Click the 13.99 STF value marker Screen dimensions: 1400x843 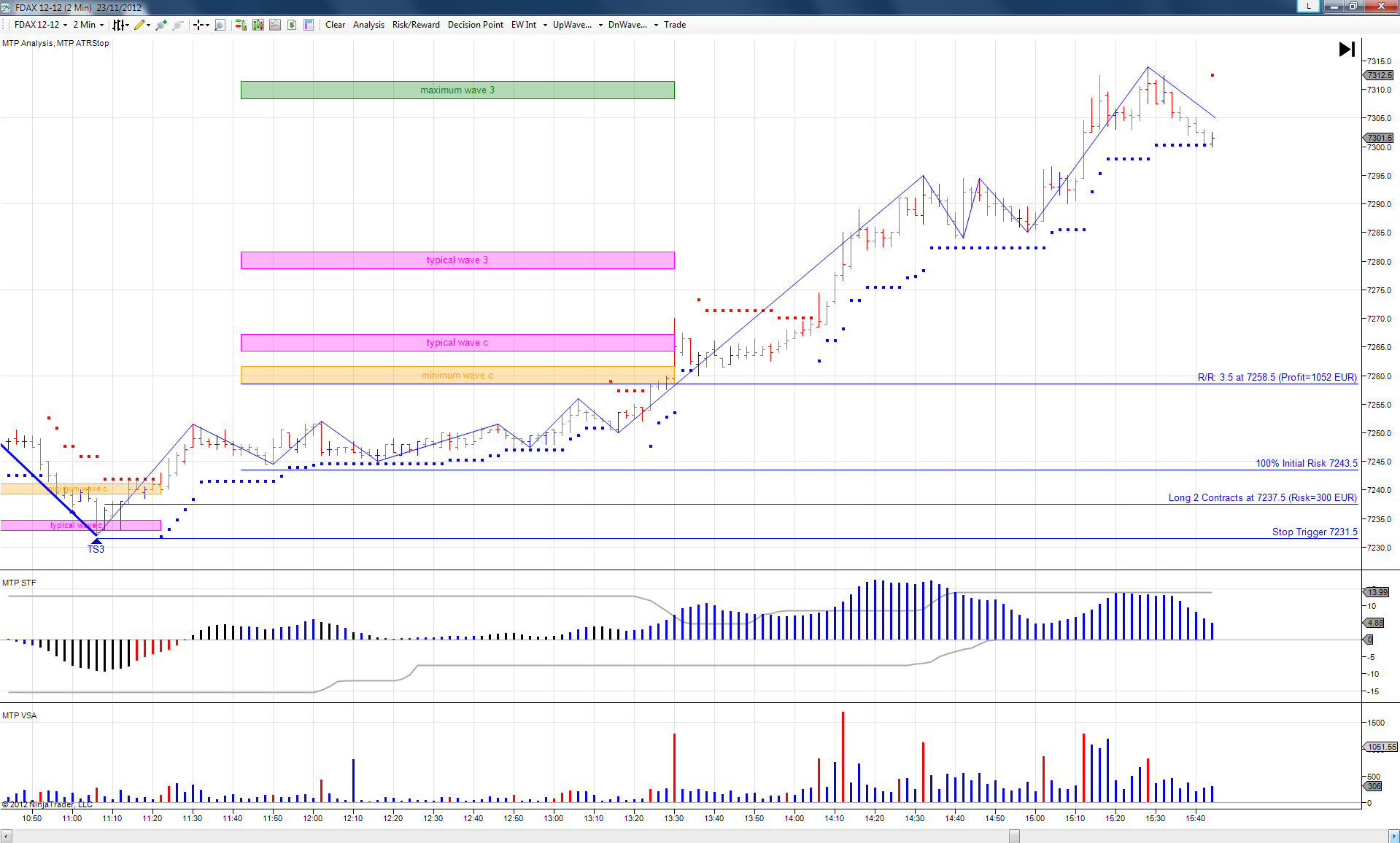[1376, 592]
